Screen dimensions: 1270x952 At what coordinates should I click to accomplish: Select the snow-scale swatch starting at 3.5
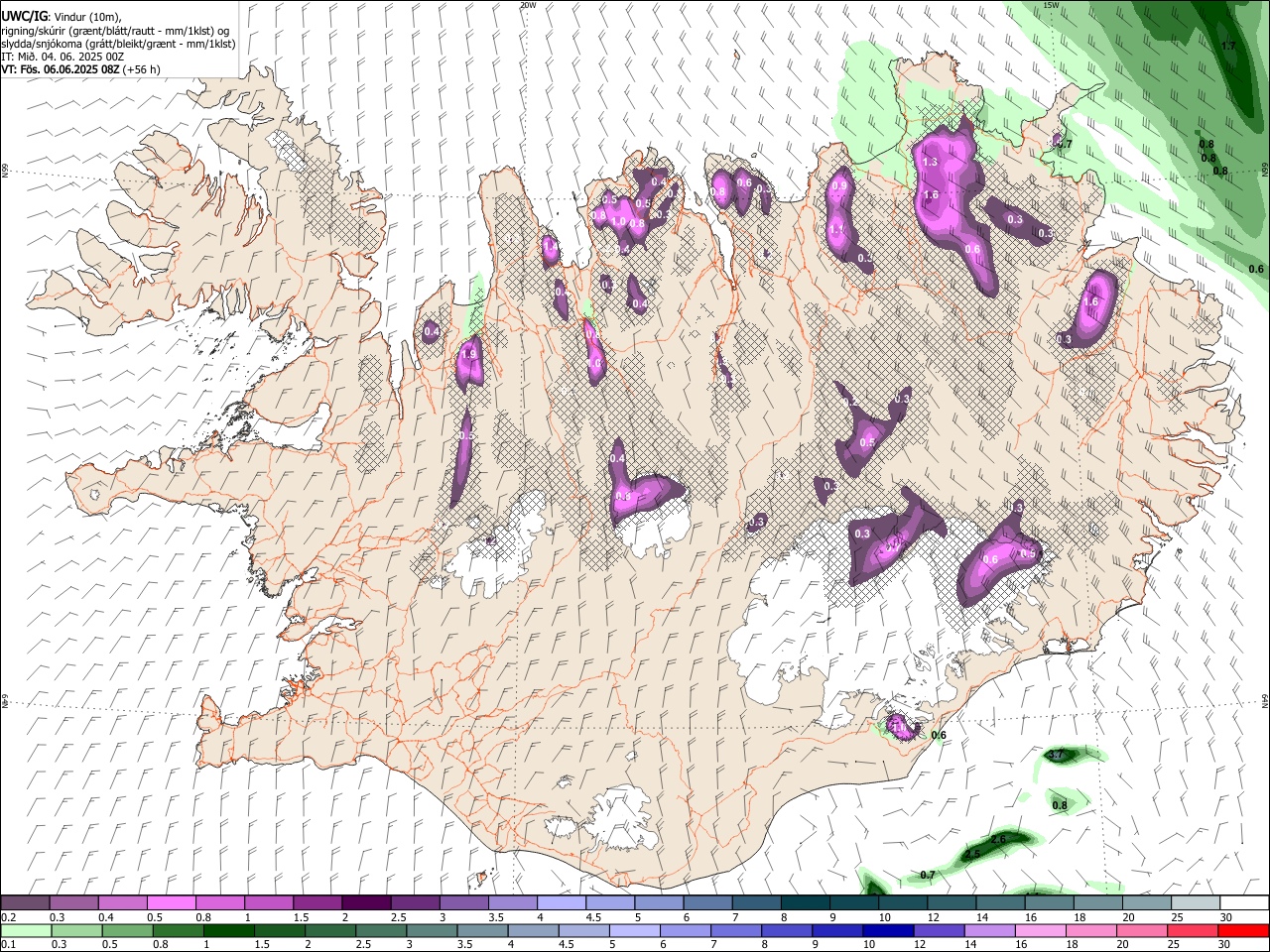pos(511,902)
